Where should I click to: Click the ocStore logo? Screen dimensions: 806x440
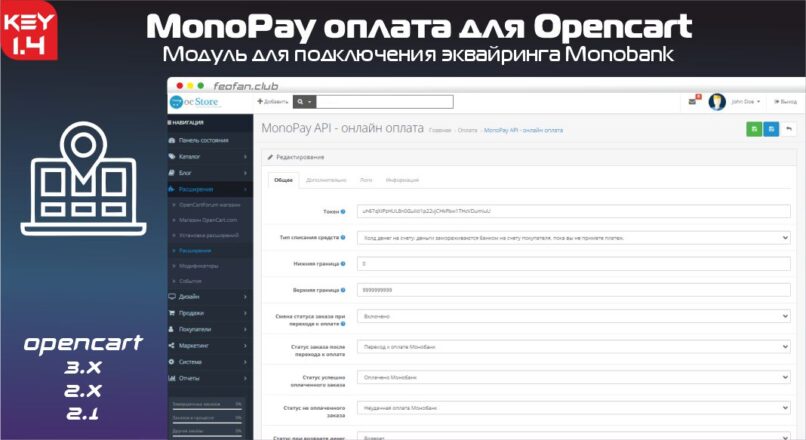pos(194,102)
